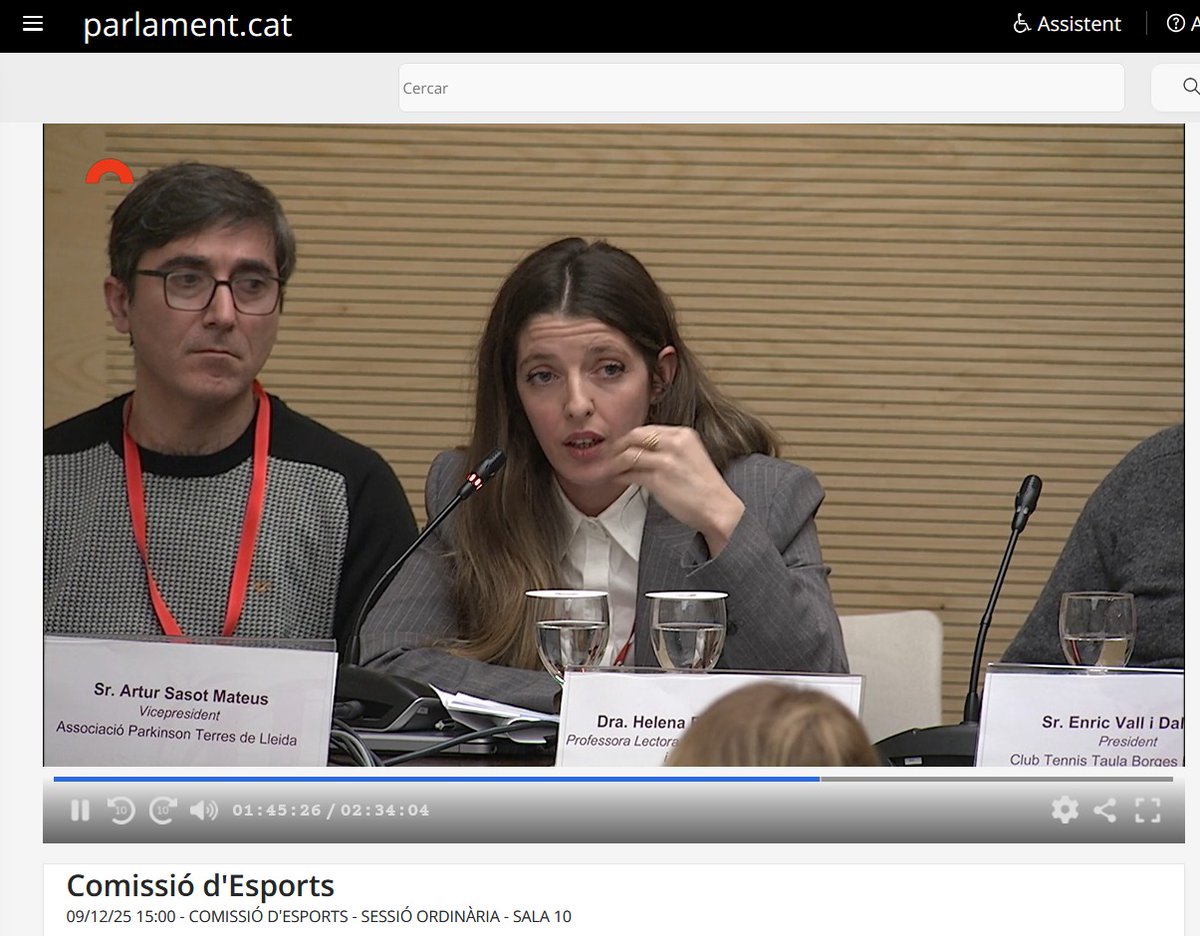
Task: Toggle play/pause on the stream
Action: click(x=80, y=811)
